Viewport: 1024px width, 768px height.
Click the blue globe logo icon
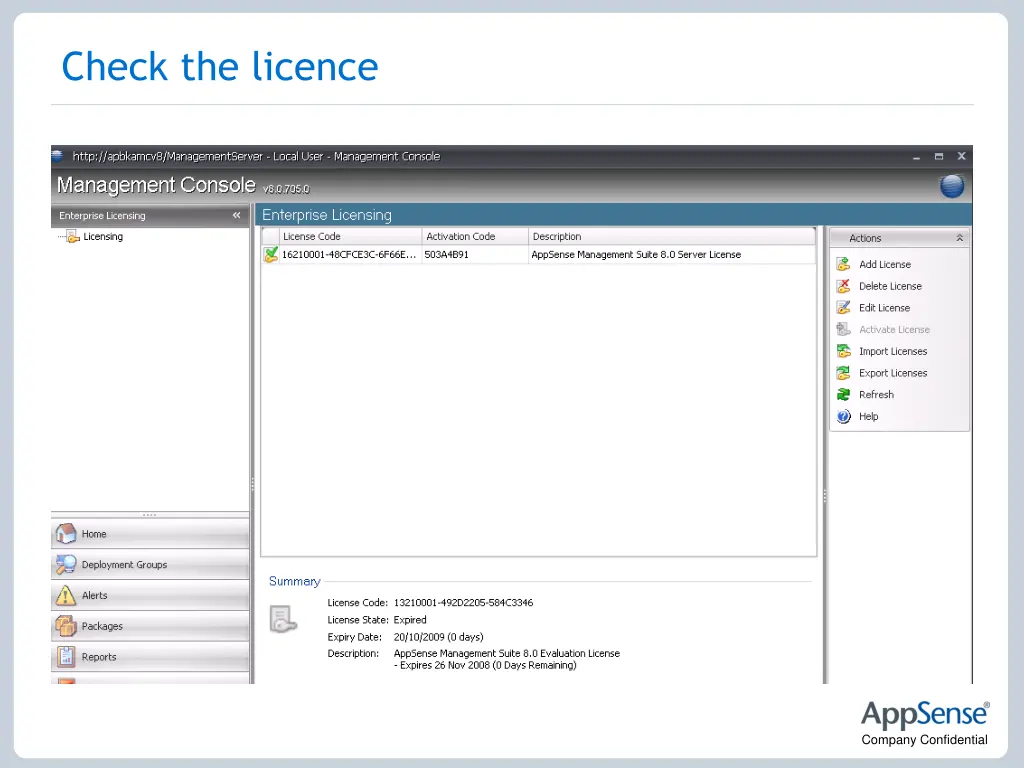pos(952,186)
